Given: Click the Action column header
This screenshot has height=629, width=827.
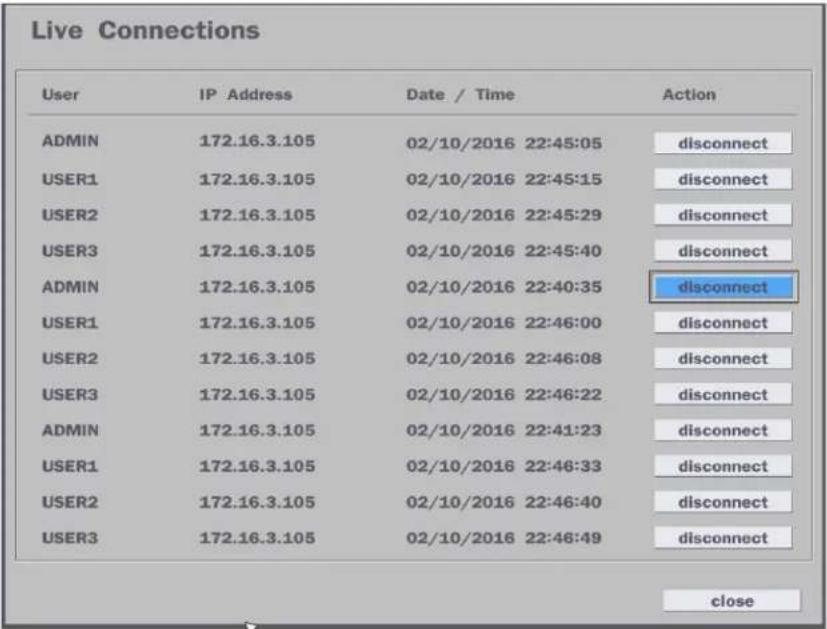Looking at the screenshot, I should coord(689,94).
